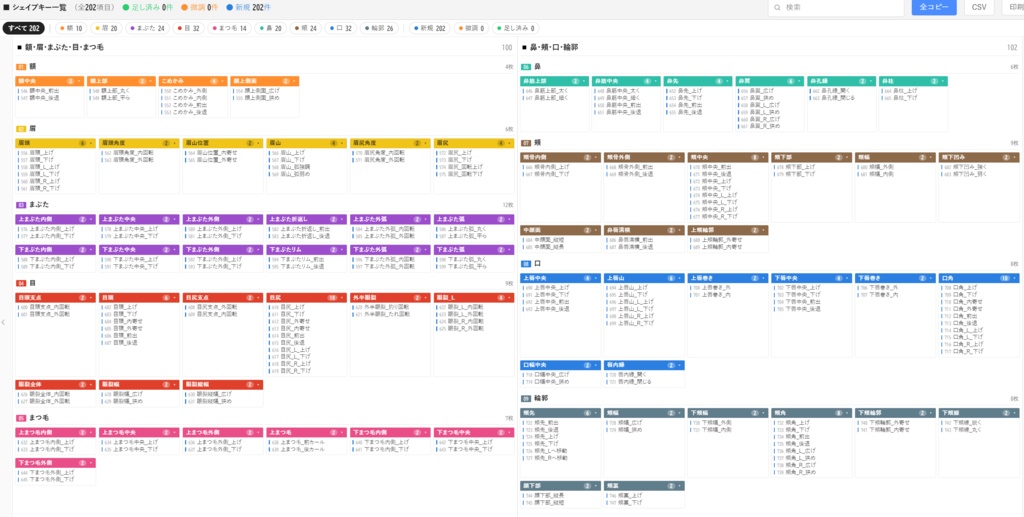Filter by the 鼻 20 chip

270,28
